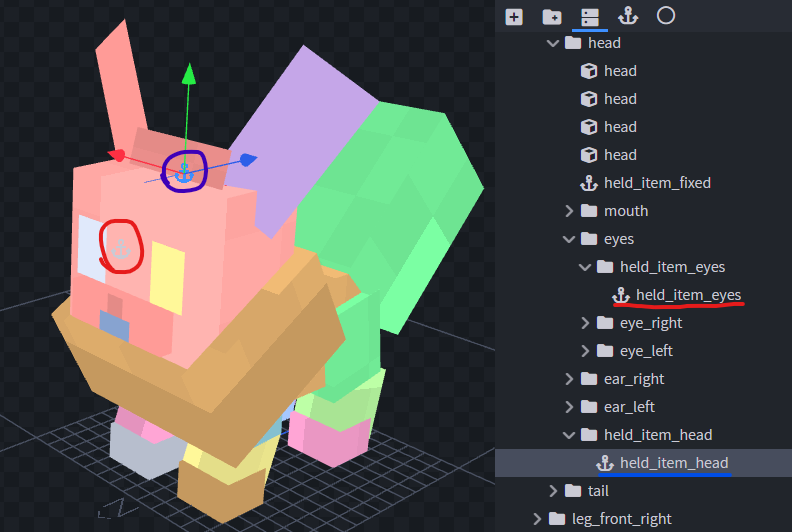
Task: Click the anchor icon of held_item_eyes locator
Action: tap(621, 295)
